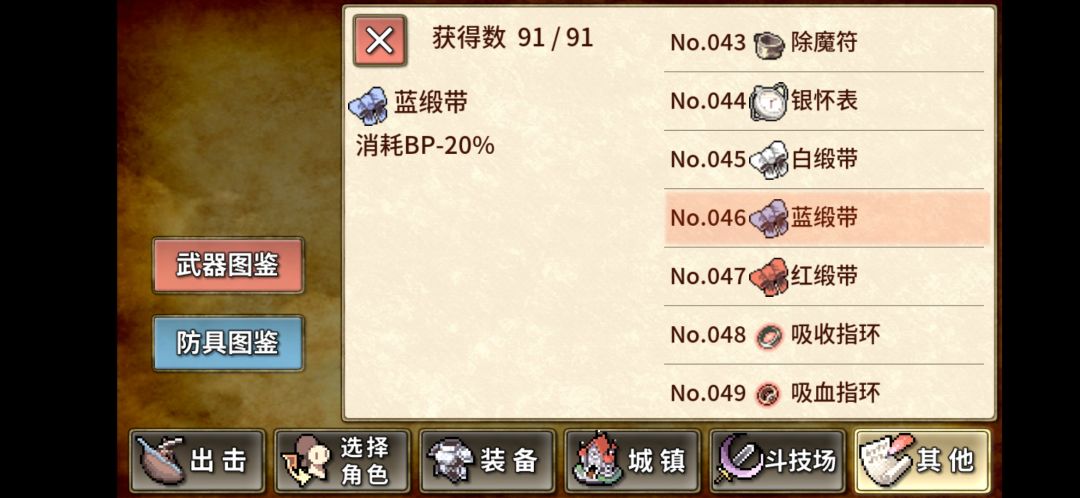
Task: Open the 武器图鉴 weapon catalog
Action: [x=228, y=265]
